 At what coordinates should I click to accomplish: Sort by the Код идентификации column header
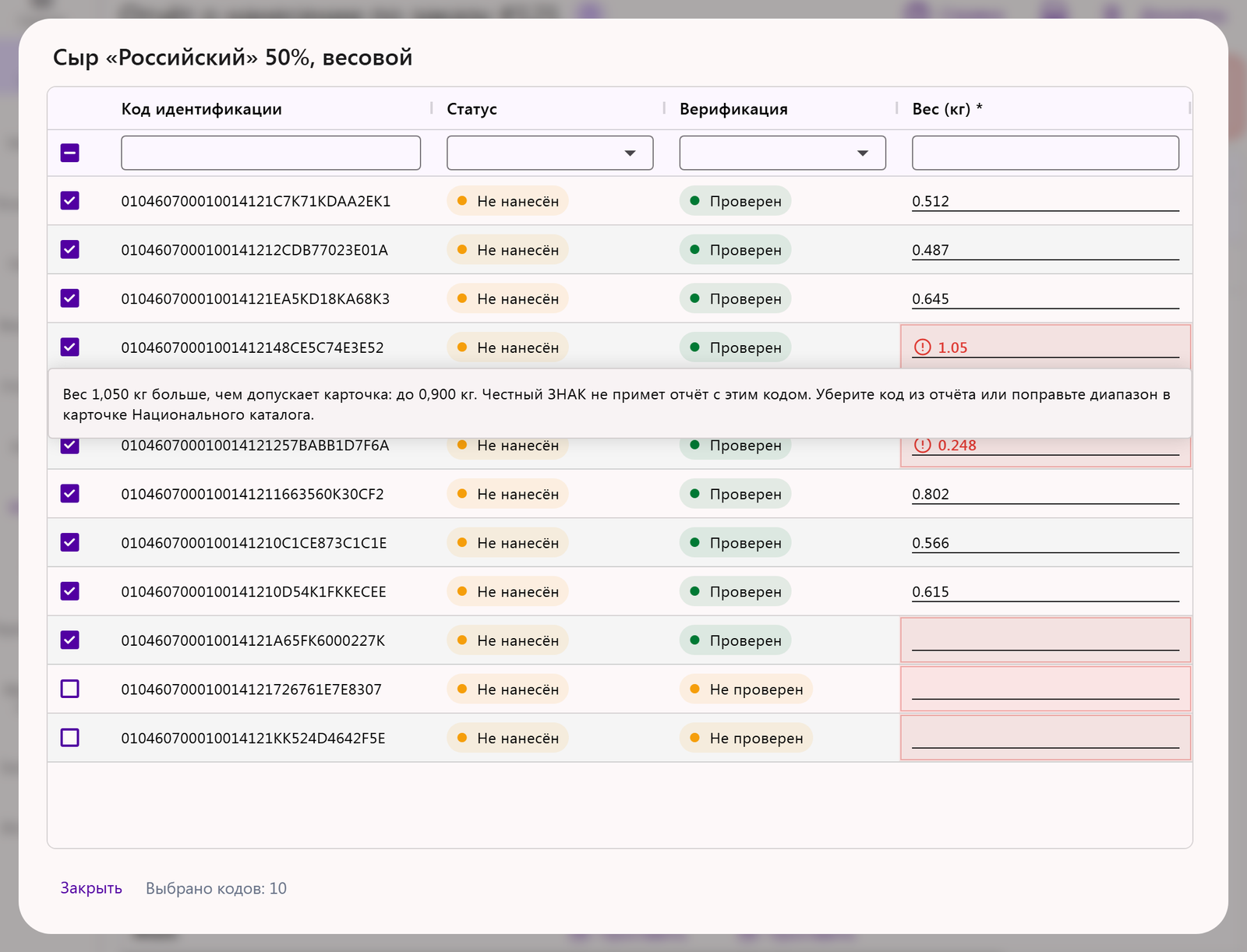[201, 109]
